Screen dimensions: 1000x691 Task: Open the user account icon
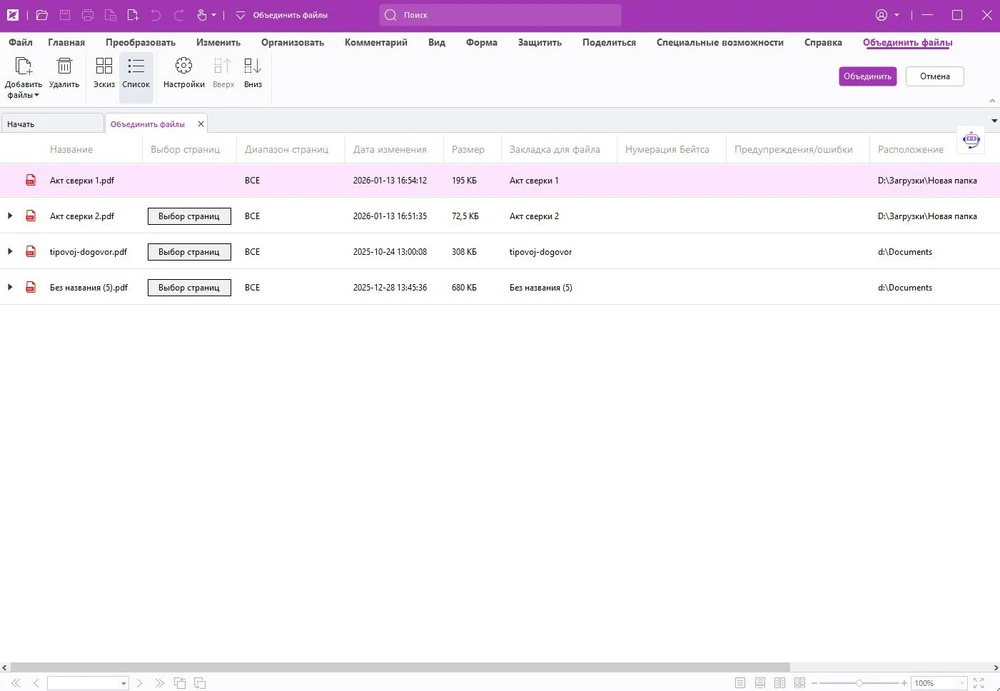881,15
